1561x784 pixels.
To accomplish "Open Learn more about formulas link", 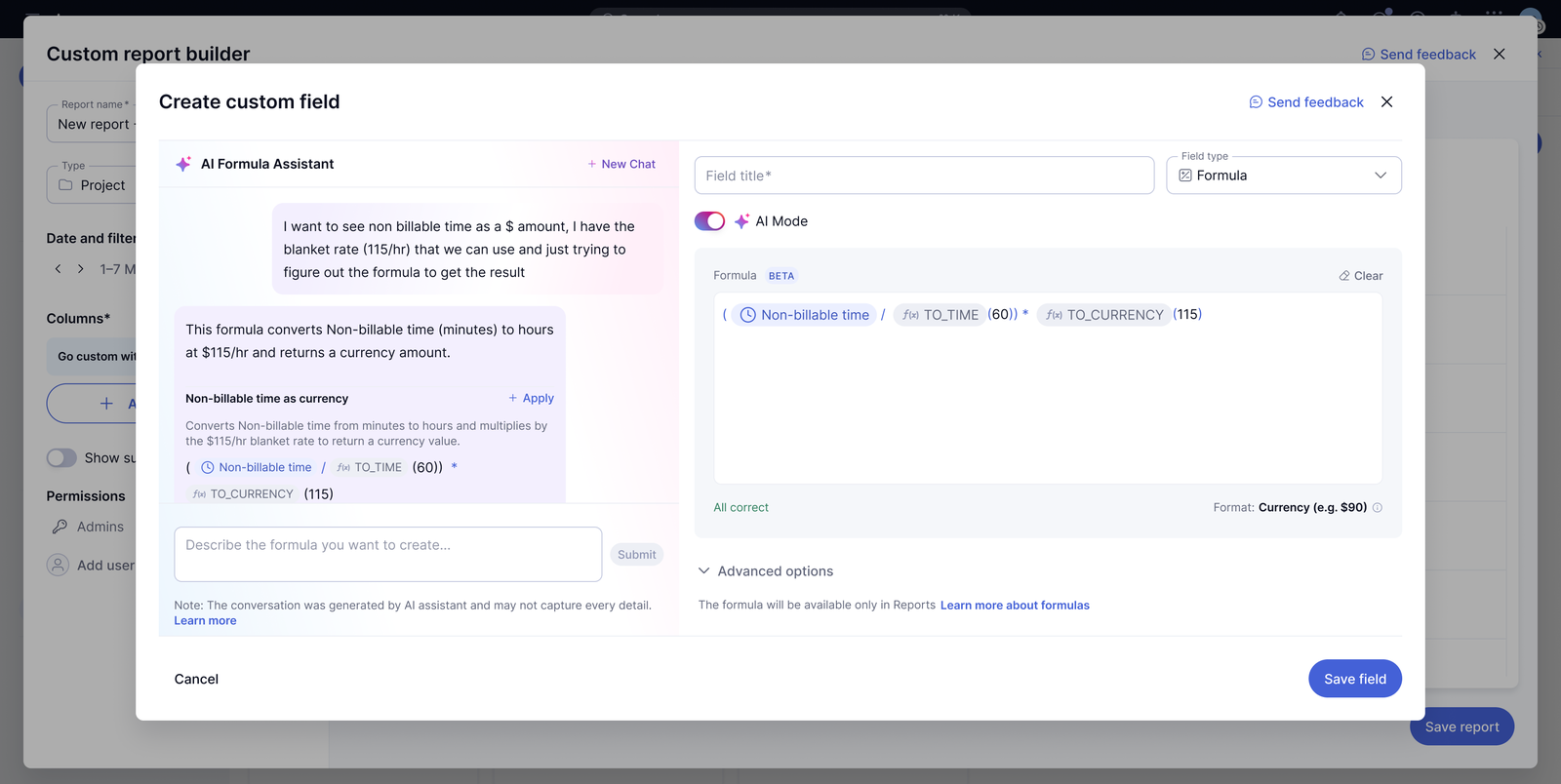I will 1015,606.
